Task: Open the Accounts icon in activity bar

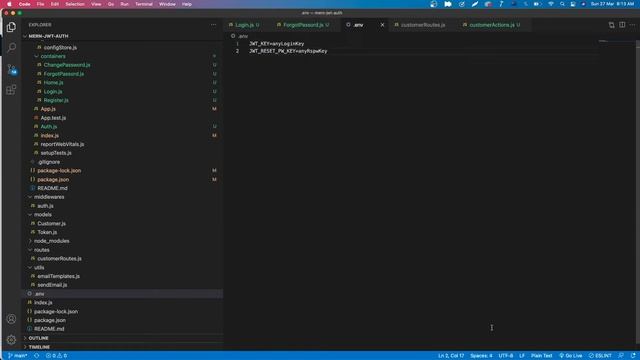Action: tap(11, 319)
